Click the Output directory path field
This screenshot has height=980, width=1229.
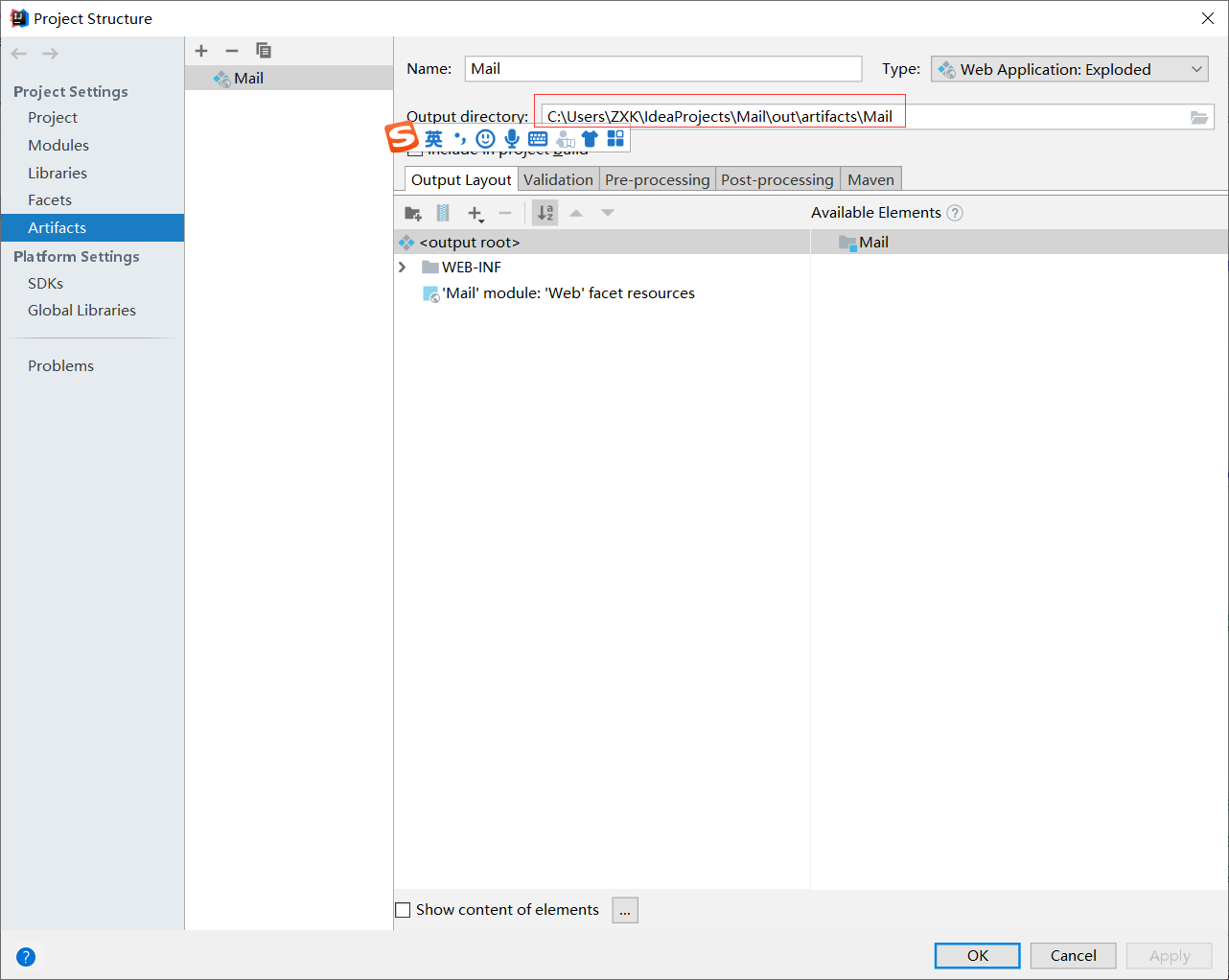tap(863, 117)
